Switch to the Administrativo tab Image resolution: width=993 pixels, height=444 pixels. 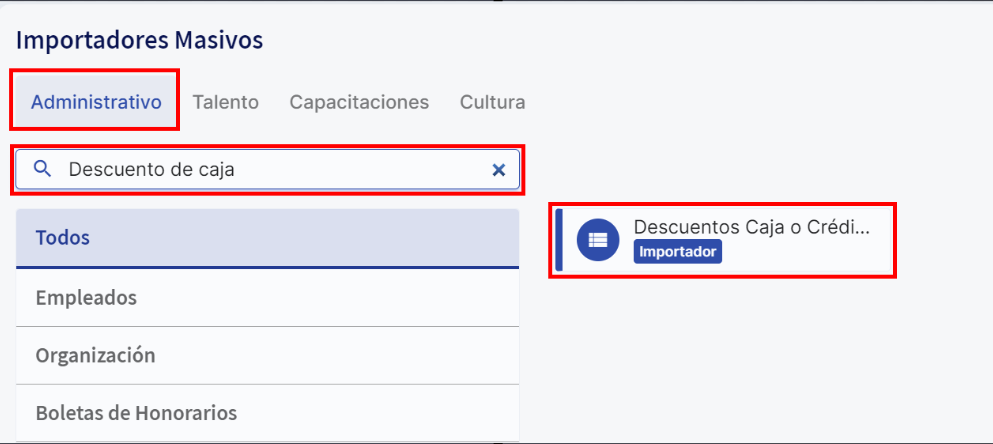(x=96, y=102)
